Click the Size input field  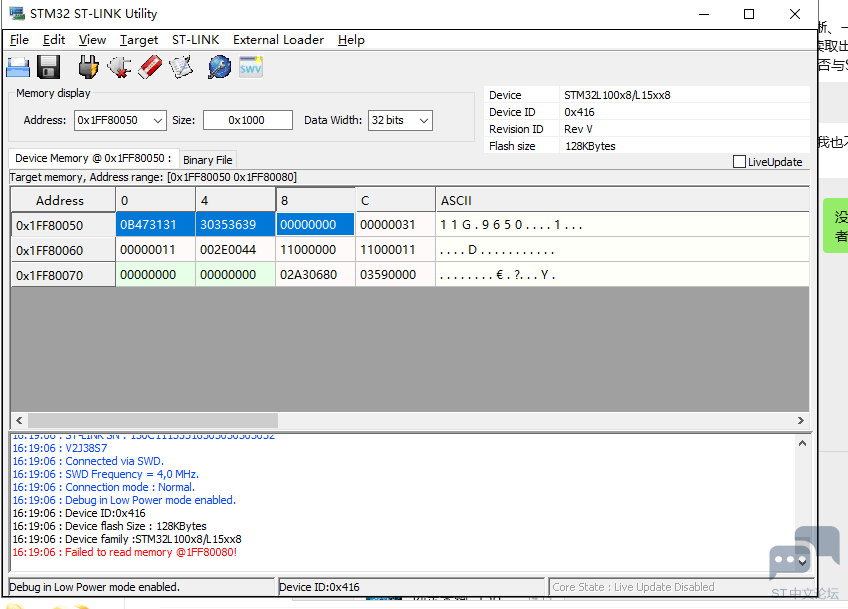[x=248, y=120]
